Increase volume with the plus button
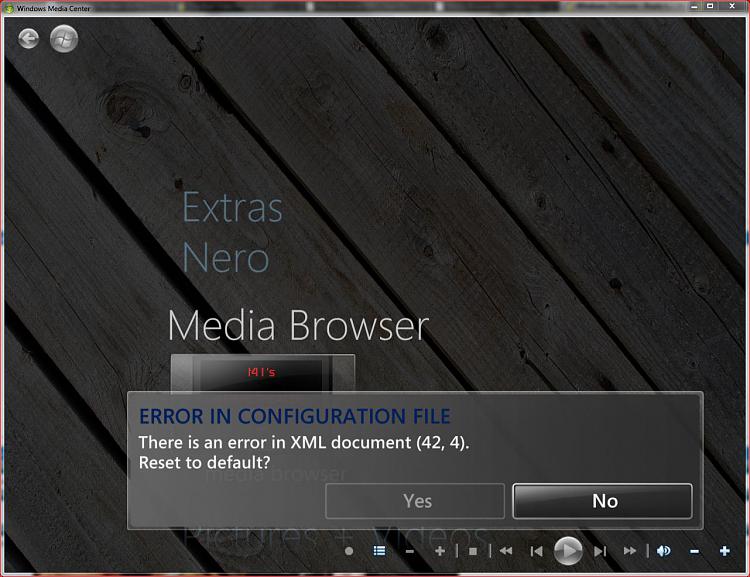The height and width of the screenshot is (577, 750). 725,551
